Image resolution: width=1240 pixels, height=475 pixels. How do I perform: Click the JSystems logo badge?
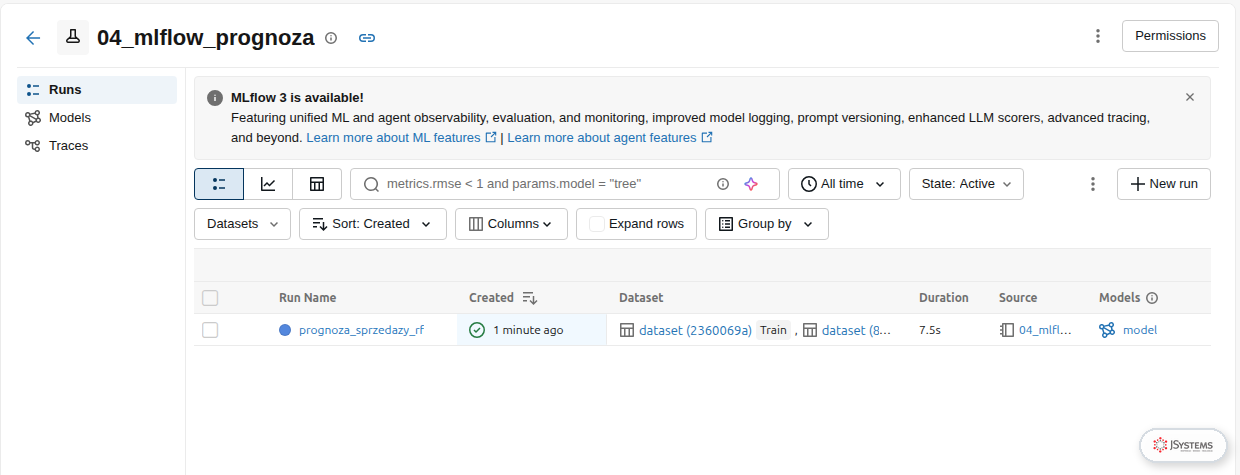(x=1184, y=445)
